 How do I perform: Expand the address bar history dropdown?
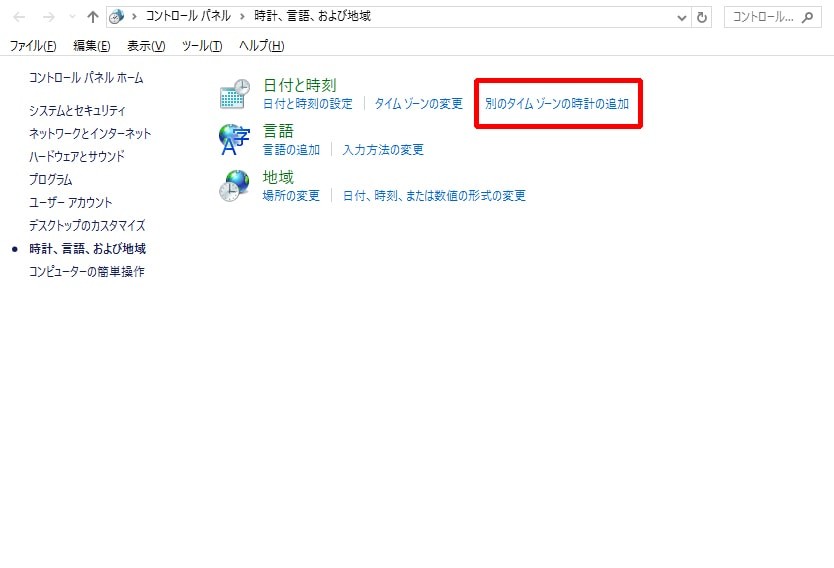[x=681, y=18]
